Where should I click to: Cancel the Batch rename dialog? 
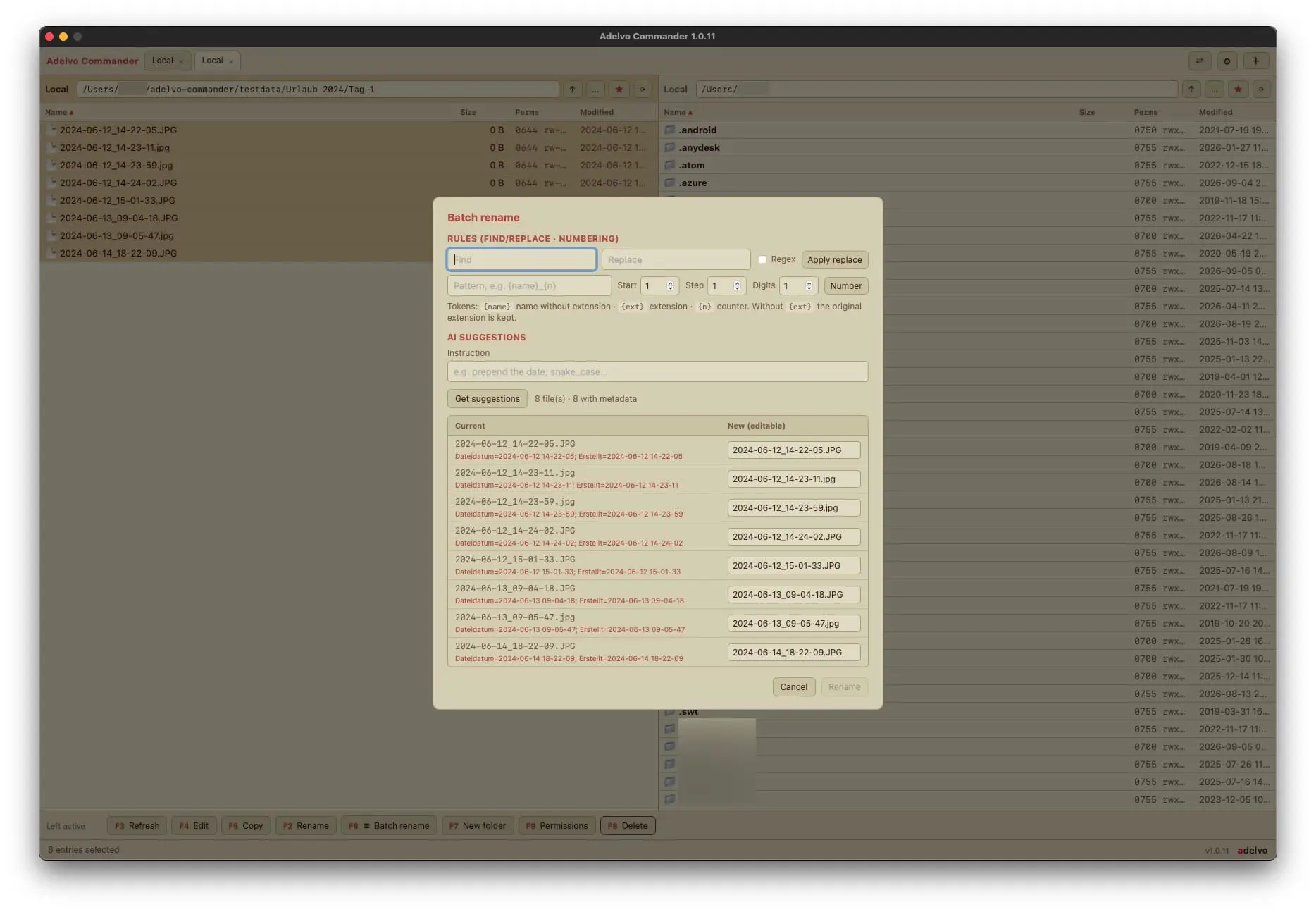[794, 686]
